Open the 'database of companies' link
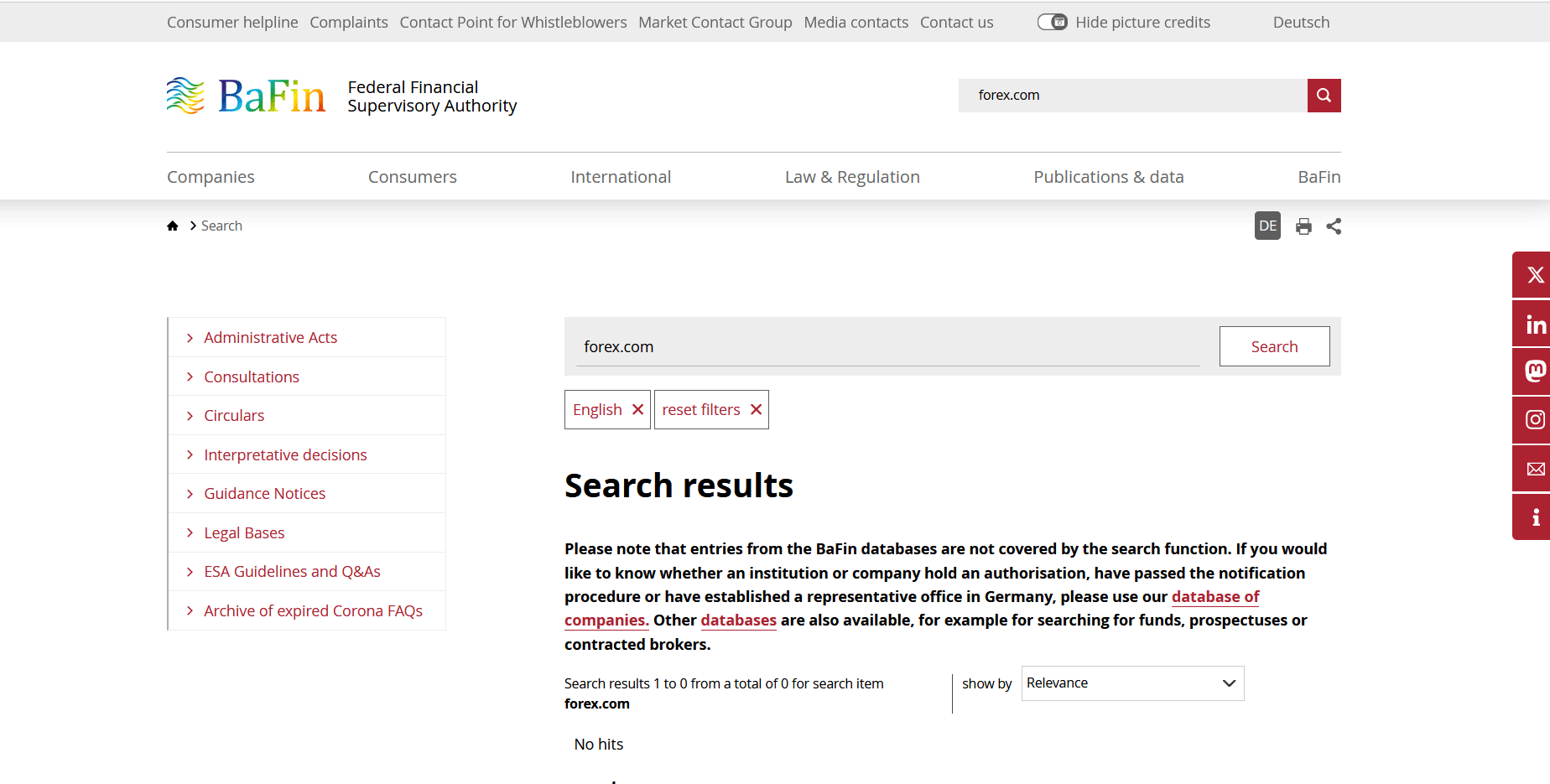 [1215, 597]
